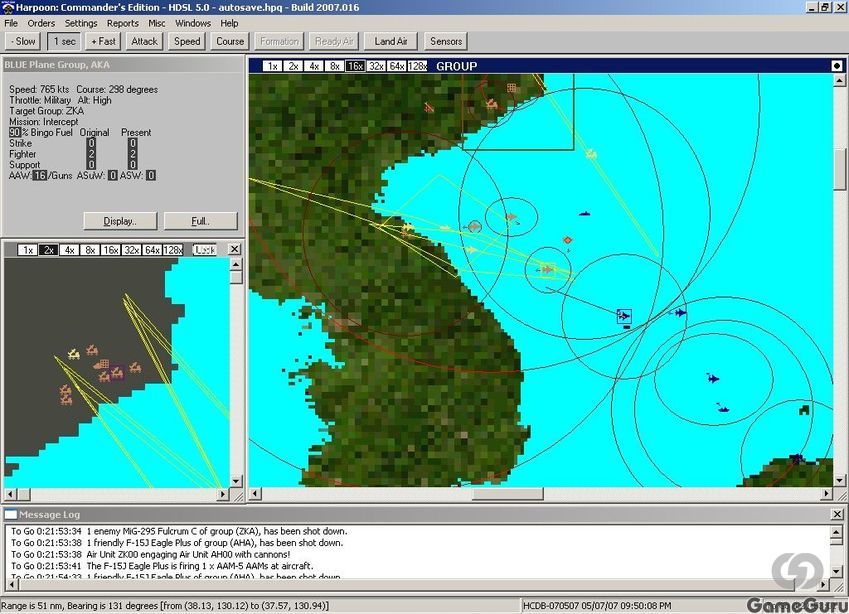Set small map zoom to 8x
849x614 pixels.
pyautogui.click(x=90, y=250)
